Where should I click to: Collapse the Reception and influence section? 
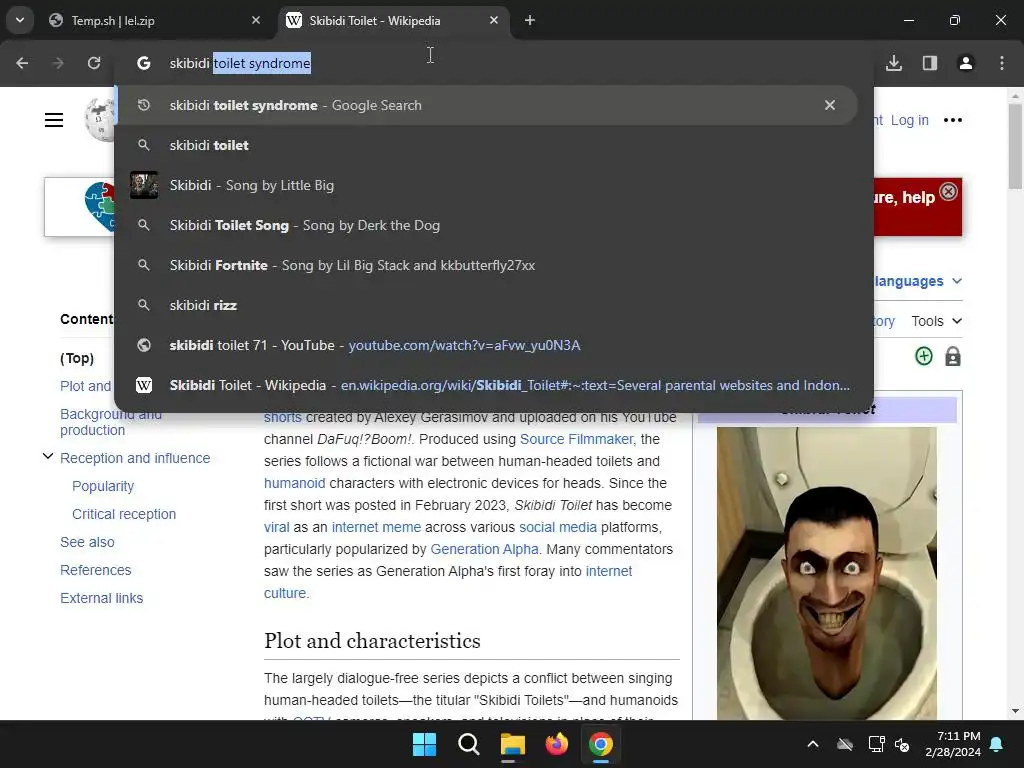(48, 456)
